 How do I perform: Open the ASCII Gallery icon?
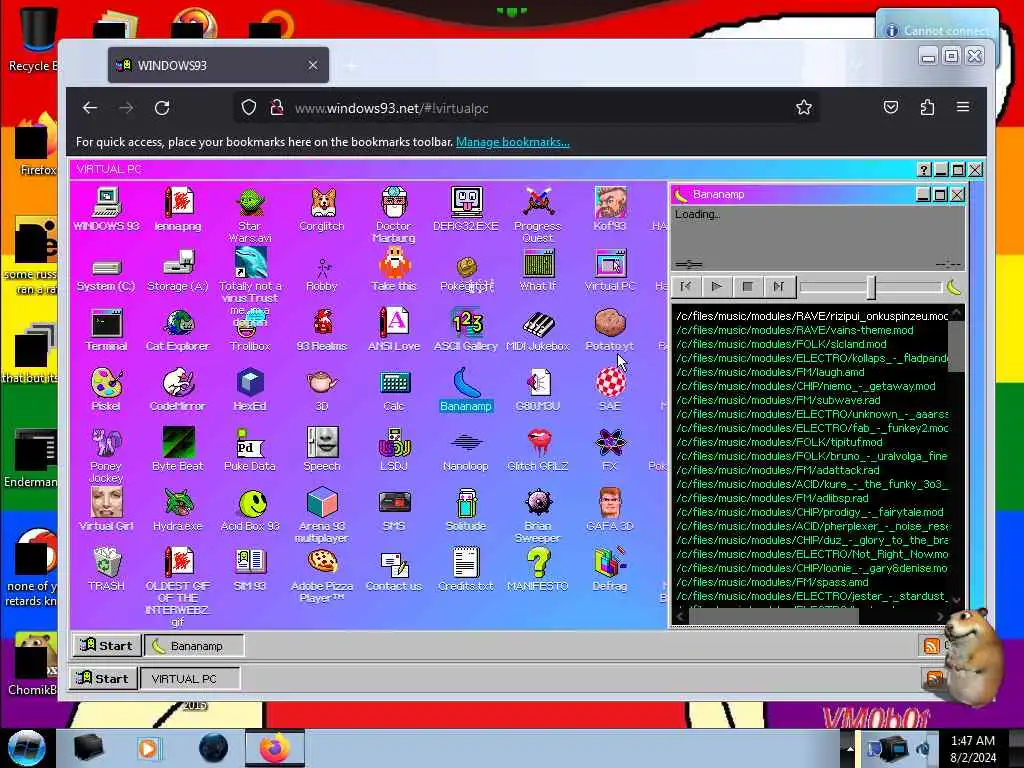pos(466,330)
